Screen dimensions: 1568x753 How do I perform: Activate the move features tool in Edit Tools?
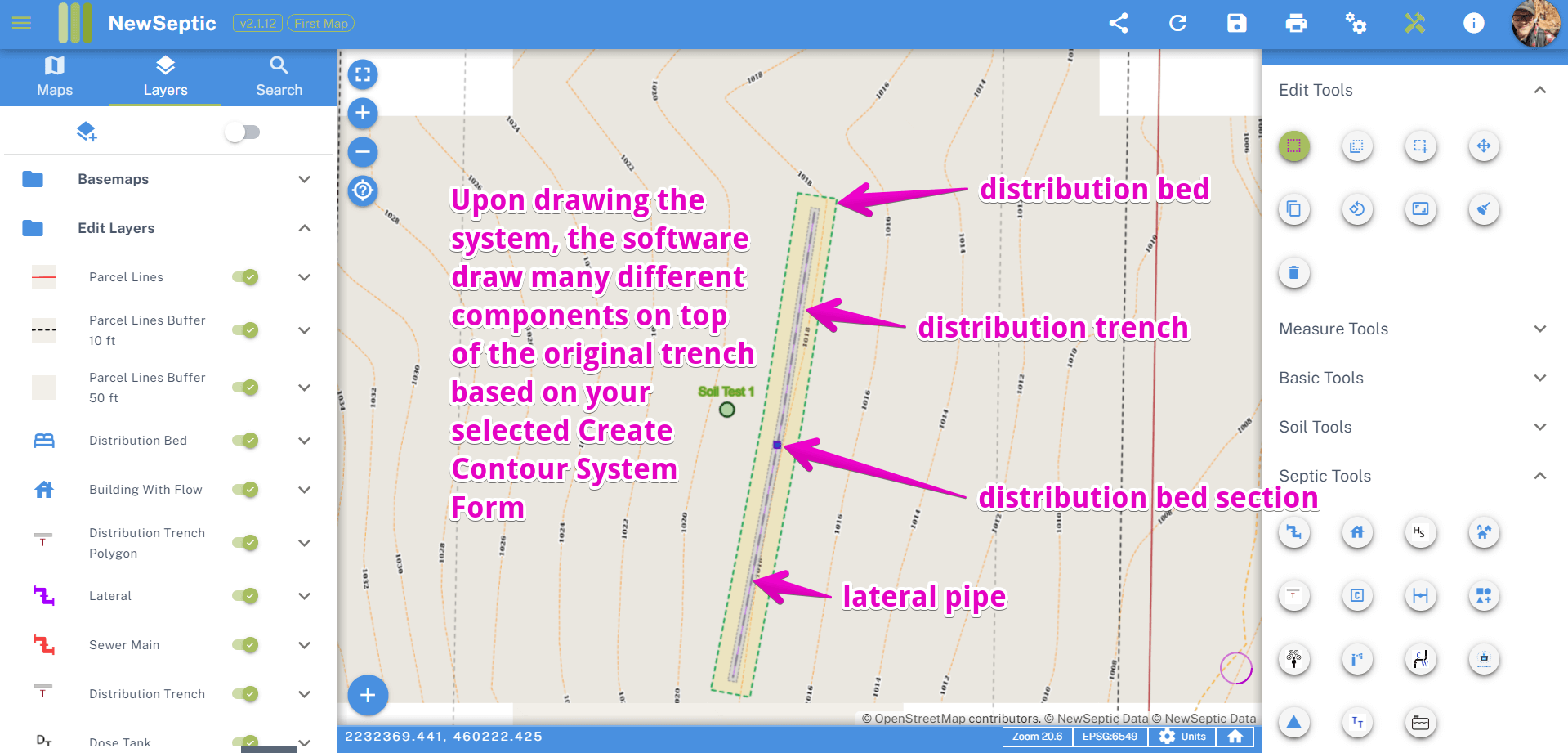[x=1483, y=146]
